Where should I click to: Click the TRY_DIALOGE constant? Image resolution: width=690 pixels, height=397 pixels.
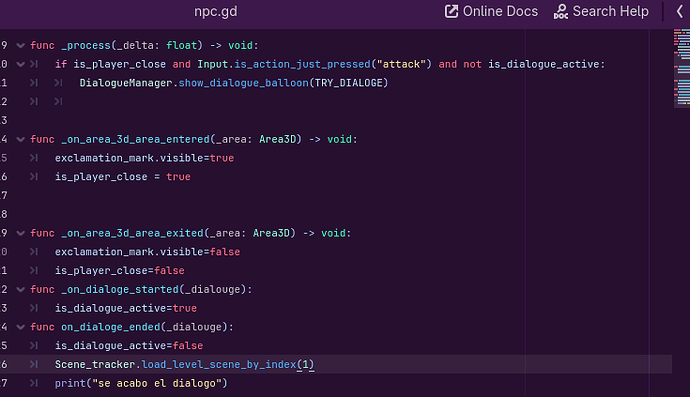tap(349, 83)
